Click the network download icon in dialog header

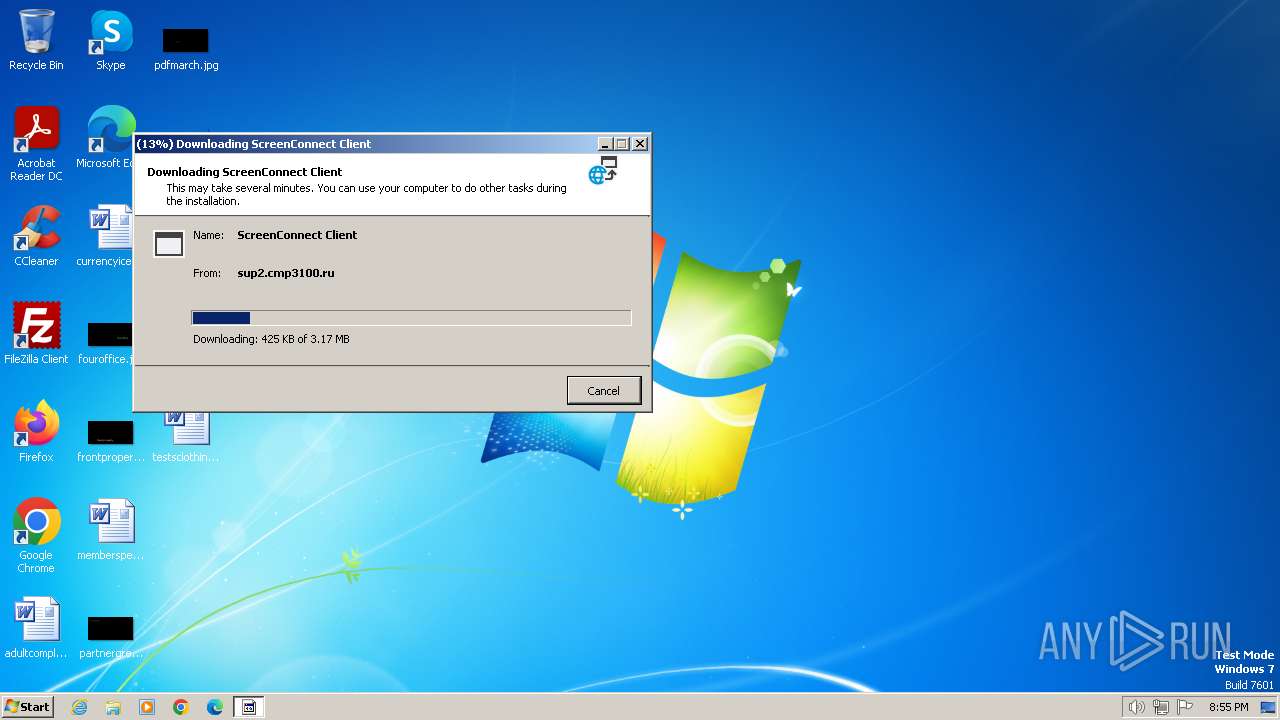(603, 170)
